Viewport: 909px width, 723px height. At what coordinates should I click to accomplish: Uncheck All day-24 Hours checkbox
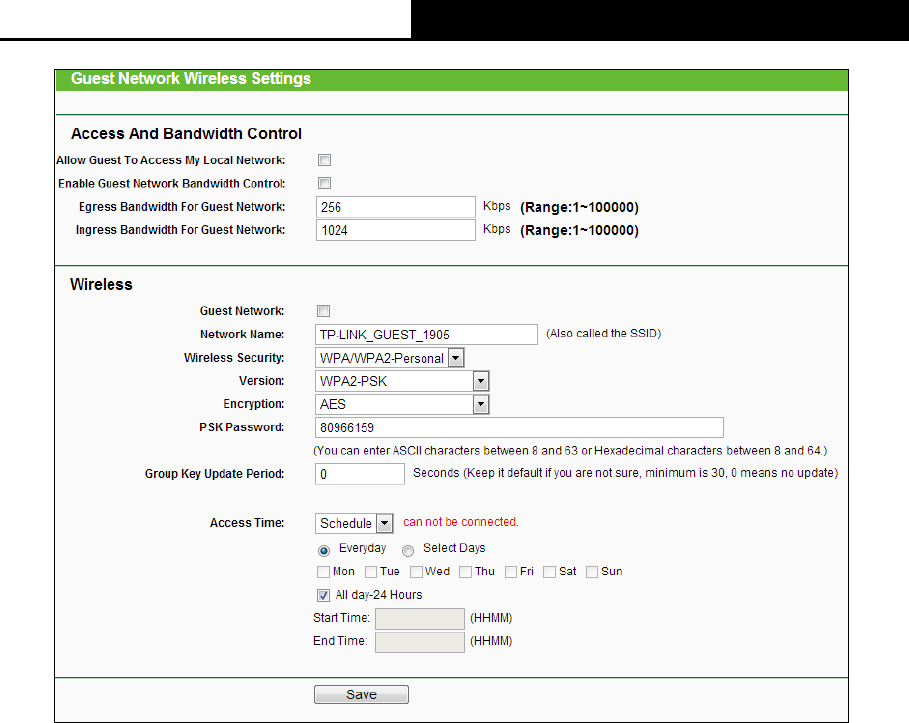pos(323,595)
